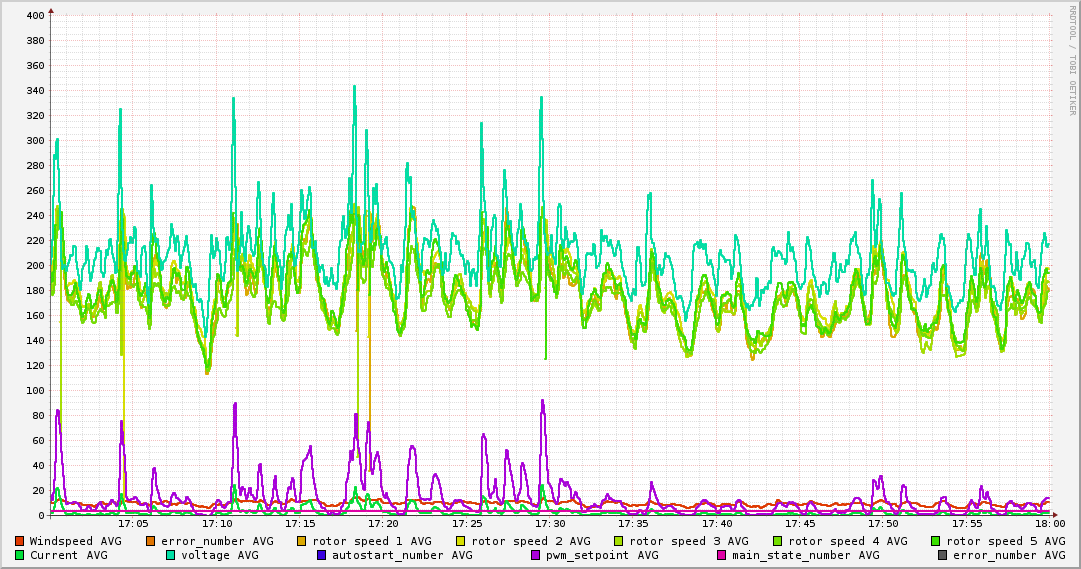Image resolution: width=1081 pixels, height=569 pixels.
Task: Select the green Current AVG legend square
Action: 20,555
